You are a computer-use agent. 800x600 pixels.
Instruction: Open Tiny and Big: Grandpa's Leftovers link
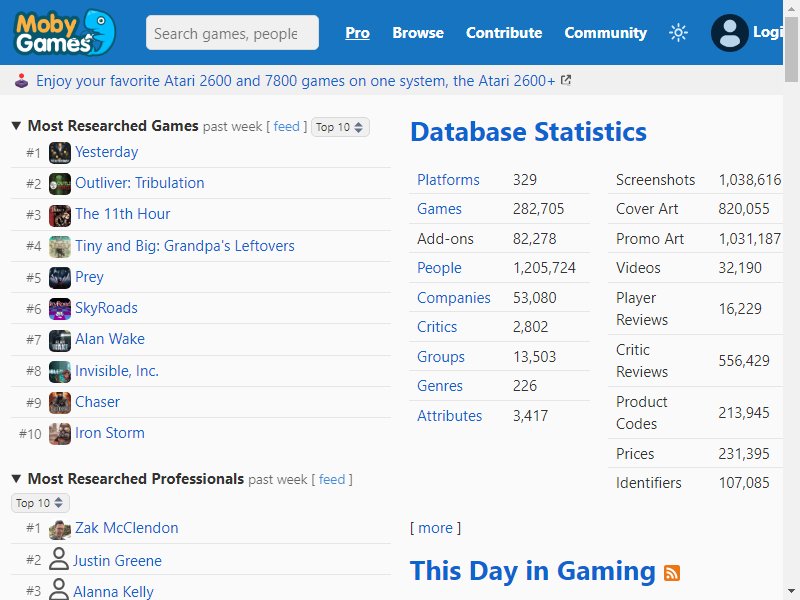pos(185,246)
